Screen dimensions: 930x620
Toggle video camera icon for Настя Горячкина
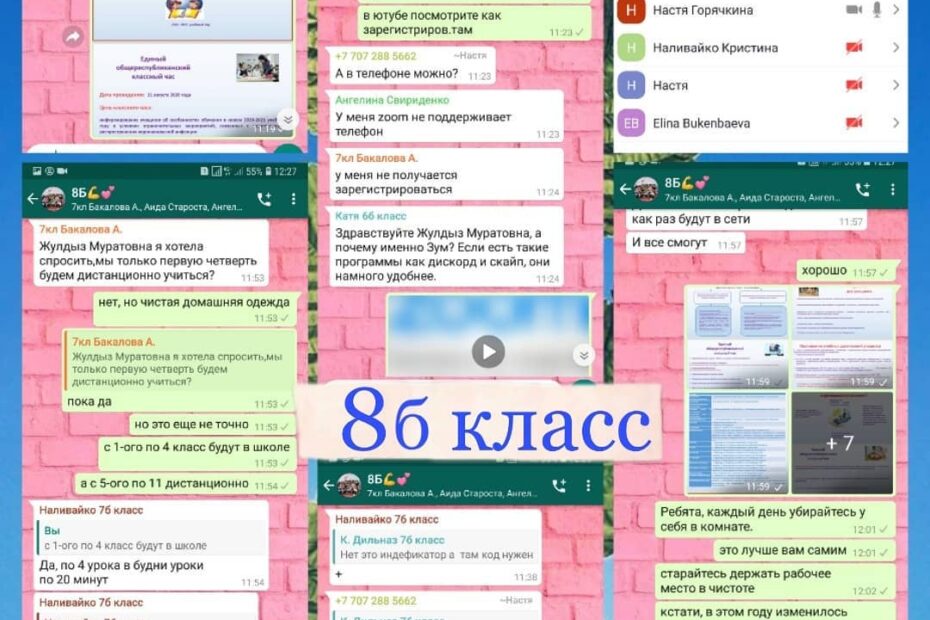(854, 9)
